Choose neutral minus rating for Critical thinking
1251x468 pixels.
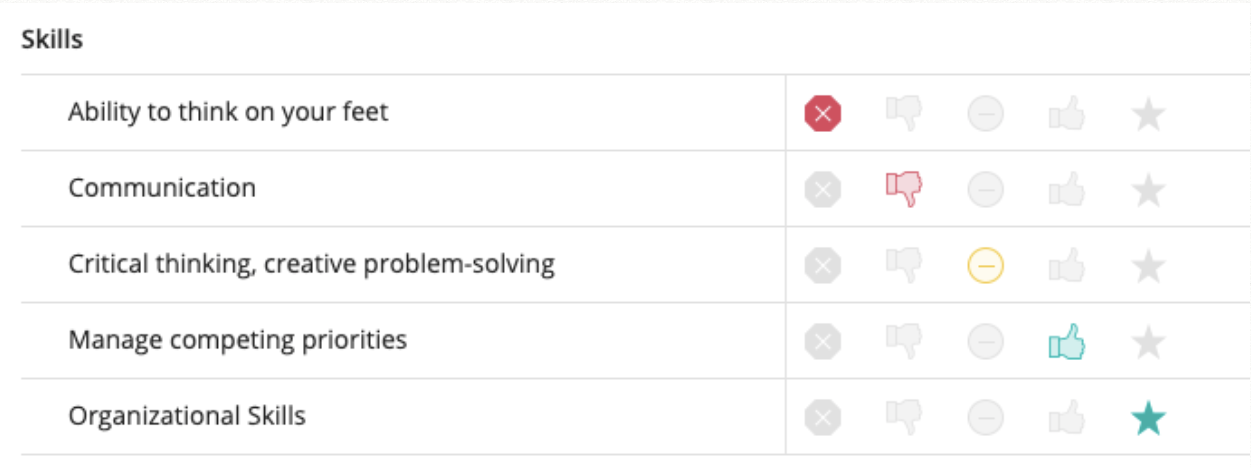[985, 266]
